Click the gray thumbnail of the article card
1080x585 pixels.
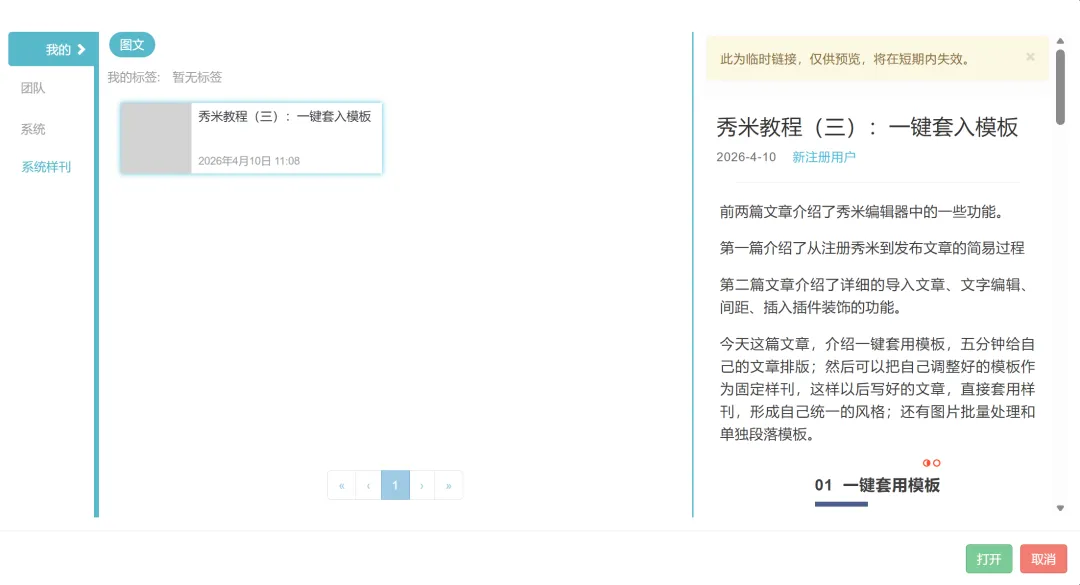click(x=156, y=138)
